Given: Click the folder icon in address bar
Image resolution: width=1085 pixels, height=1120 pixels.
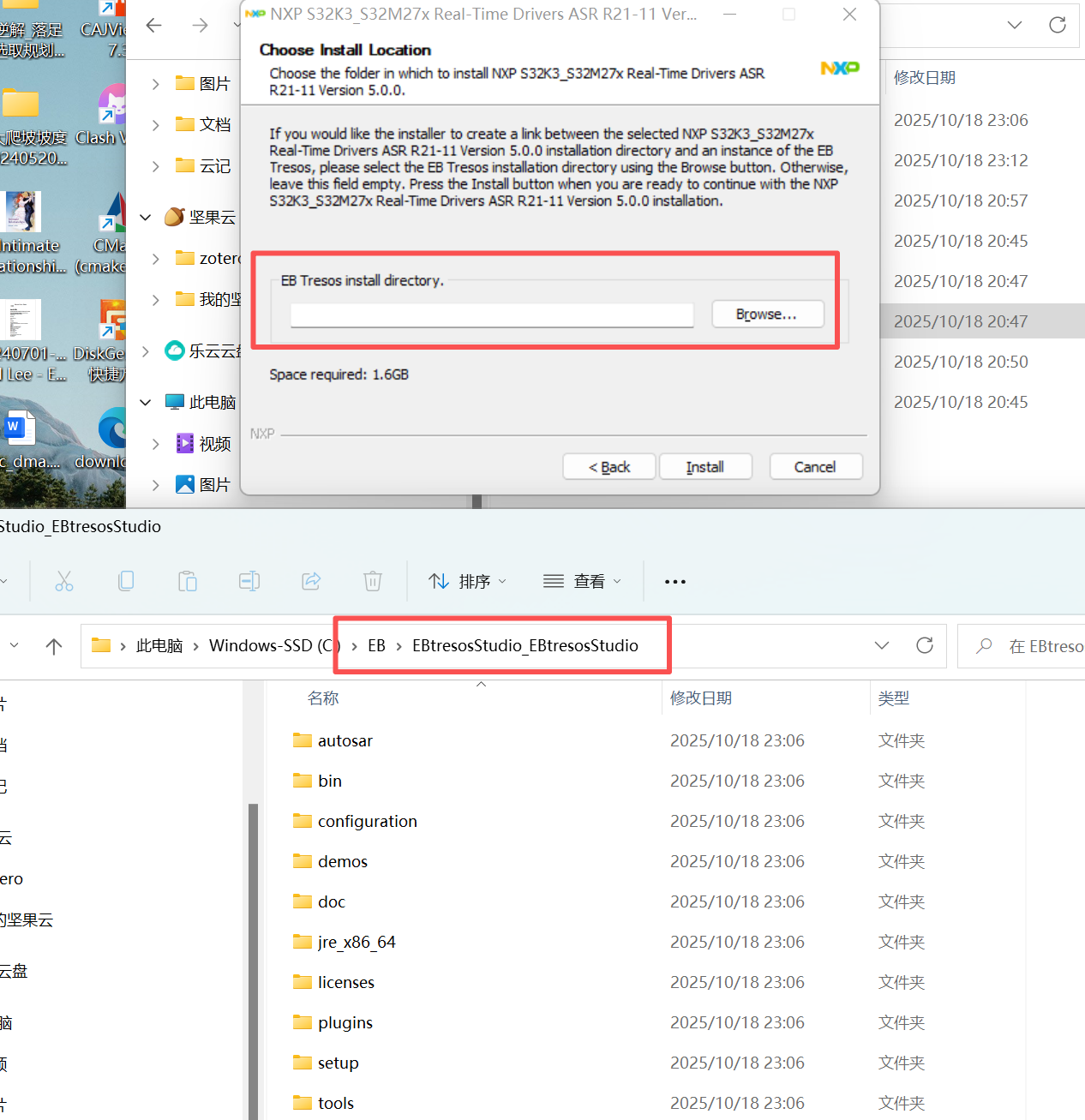Looking at the screenshot, I should (x=101, y=645).
